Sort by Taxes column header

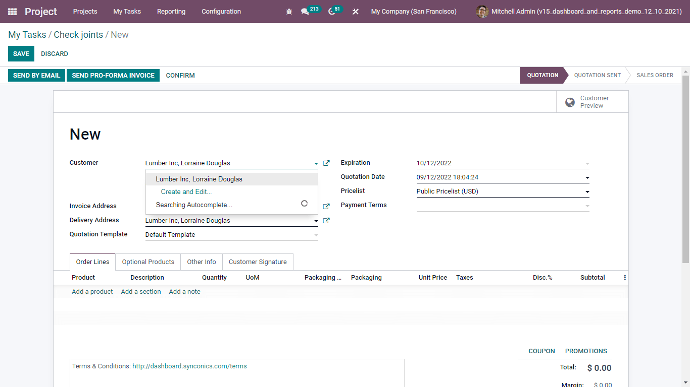coord(464,277)
